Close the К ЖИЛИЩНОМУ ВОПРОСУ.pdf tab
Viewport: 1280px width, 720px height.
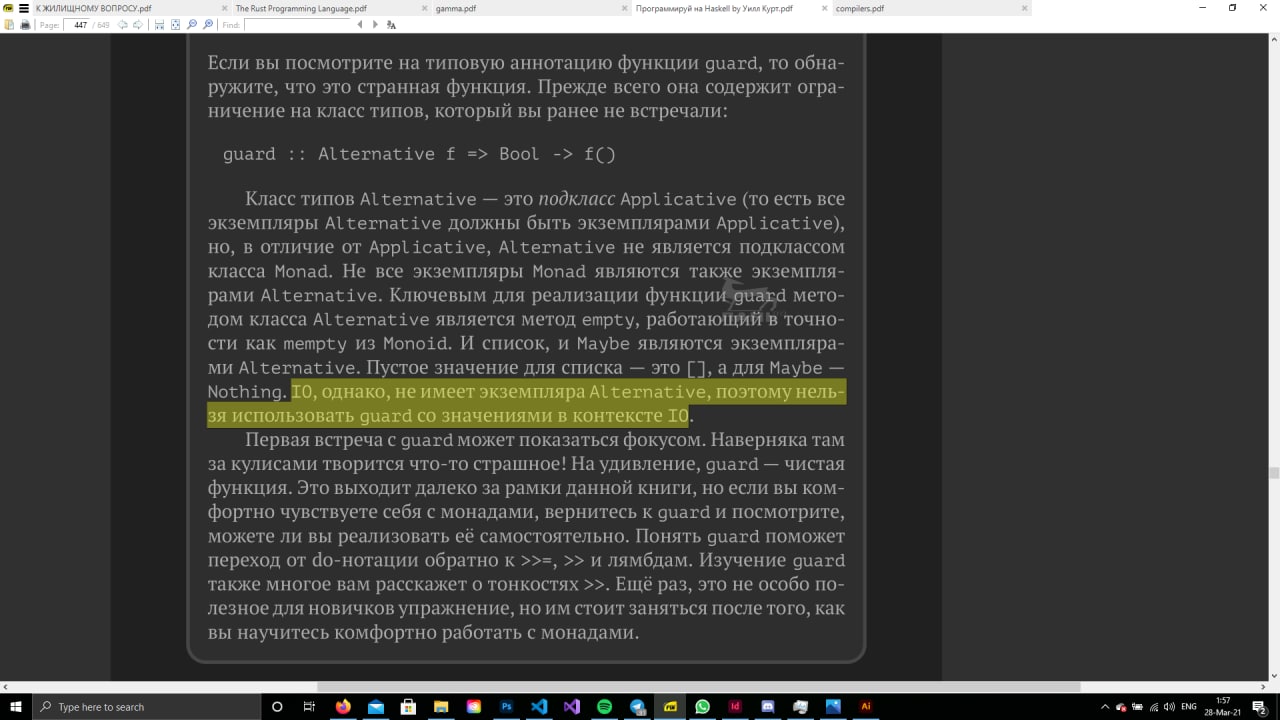pyautogui.click(x=225, y=8)
